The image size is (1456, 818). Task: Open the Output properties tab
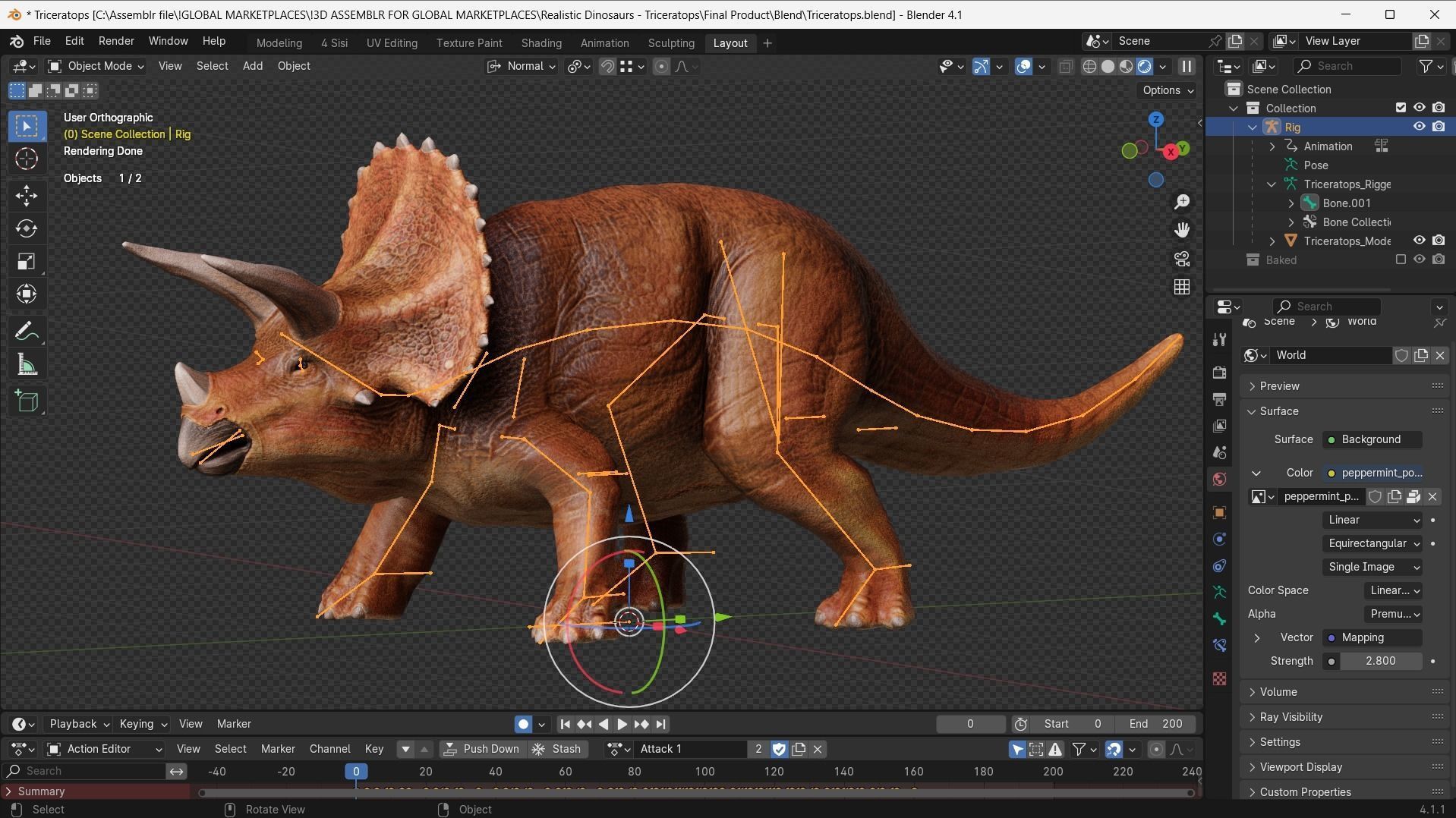pyautogui.click(x=1219, y=399)
